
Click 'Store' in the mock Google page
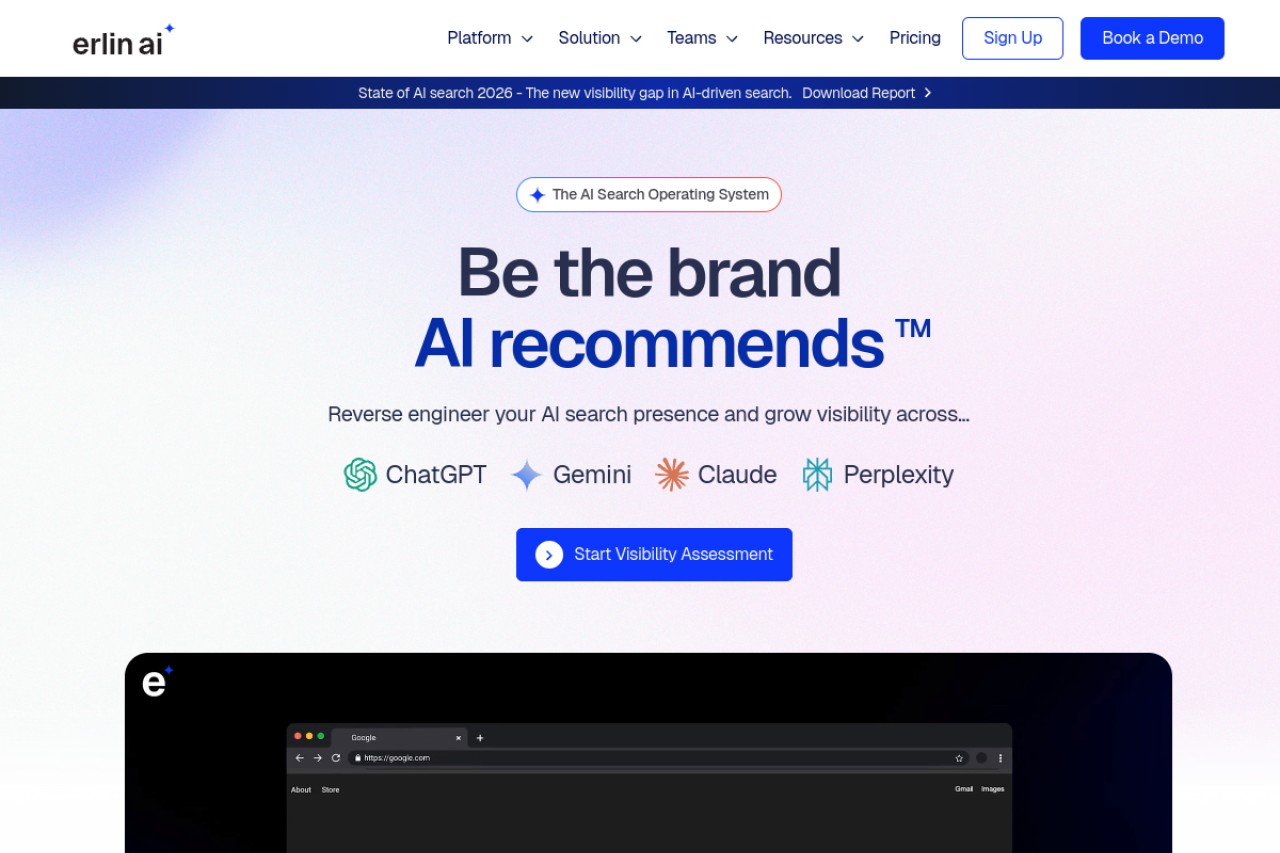[330, 790]
